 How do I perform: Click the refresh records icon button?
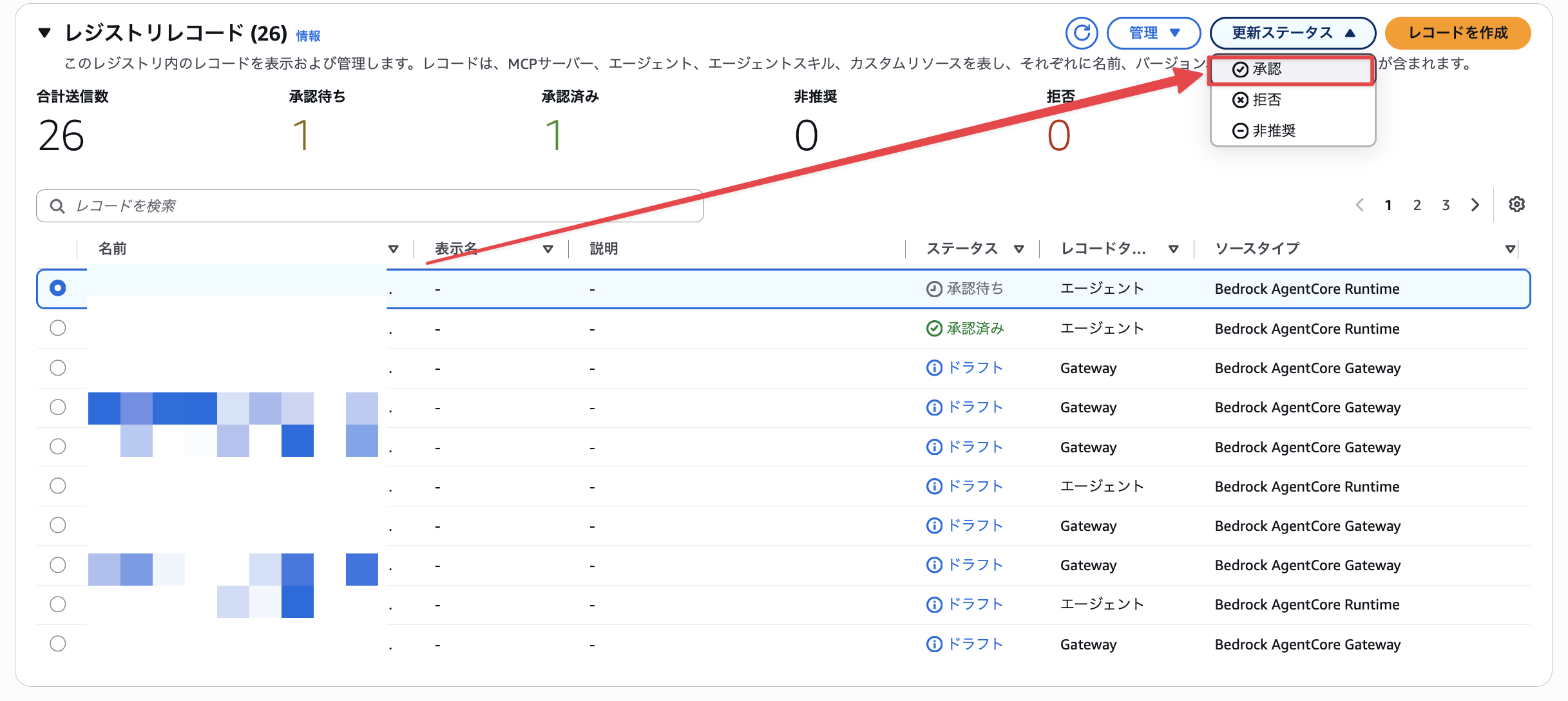click(1082, 33)
